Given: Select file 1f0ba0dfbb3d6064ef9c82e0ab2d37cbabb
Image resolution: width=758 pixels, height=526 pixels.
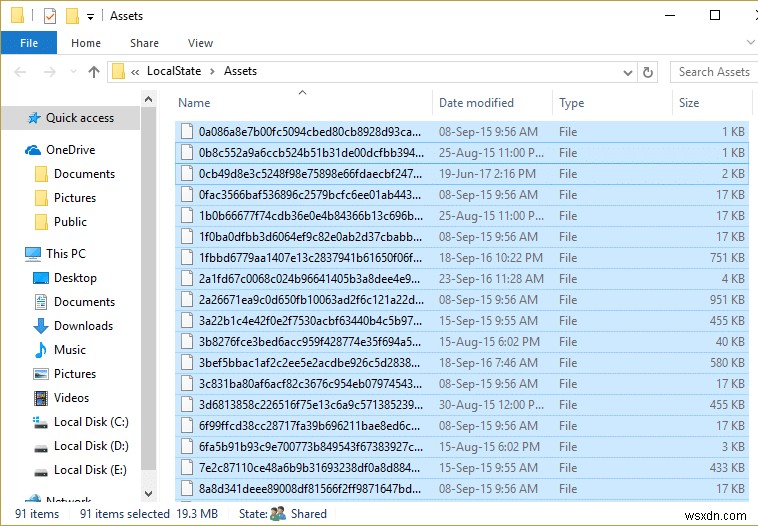Looking at the screenshot, I should pyautogui.click(x=462, y=237).
